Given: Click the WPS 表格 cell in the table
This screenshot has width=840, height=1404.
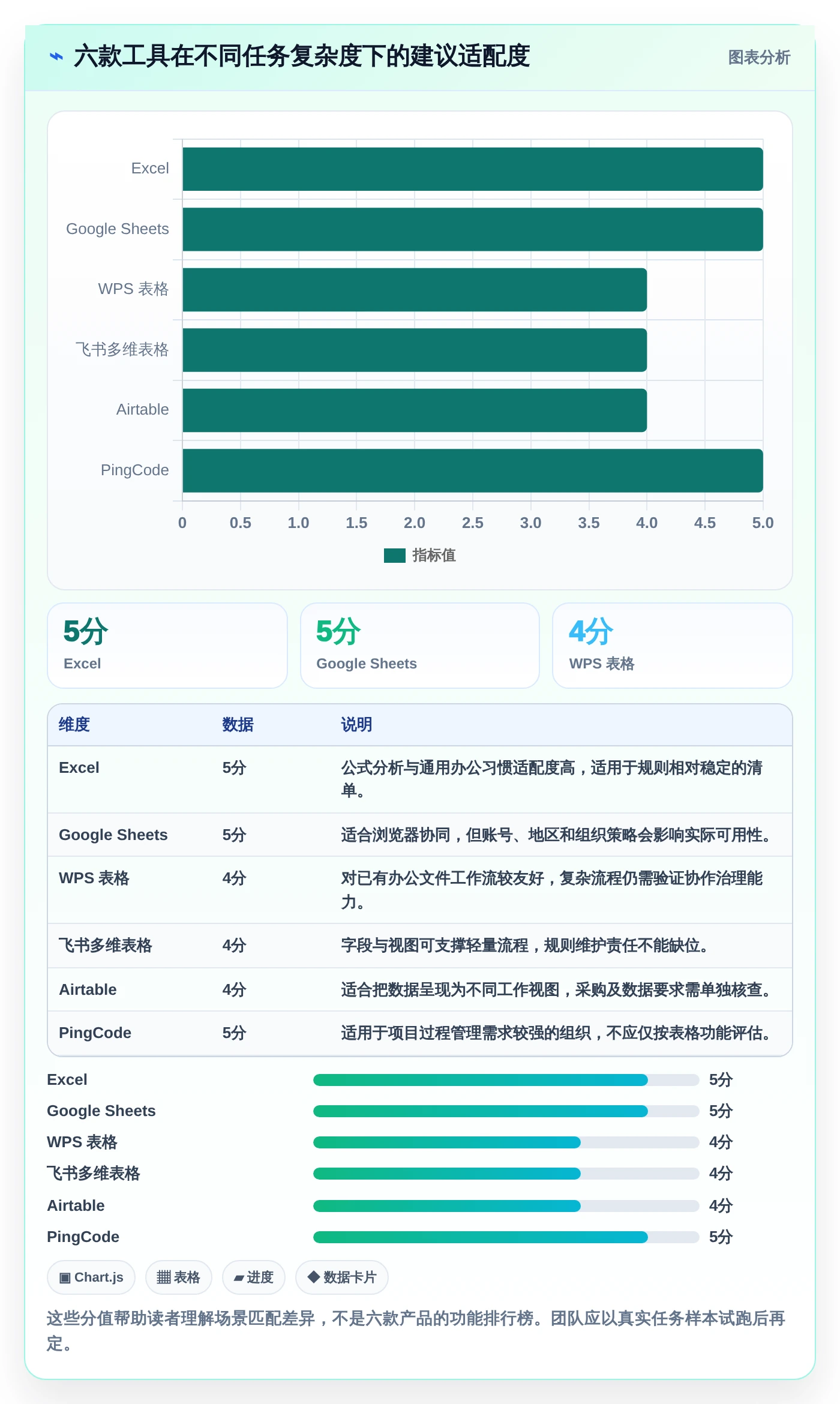Looking at the screenshot, I should [94, 878].
